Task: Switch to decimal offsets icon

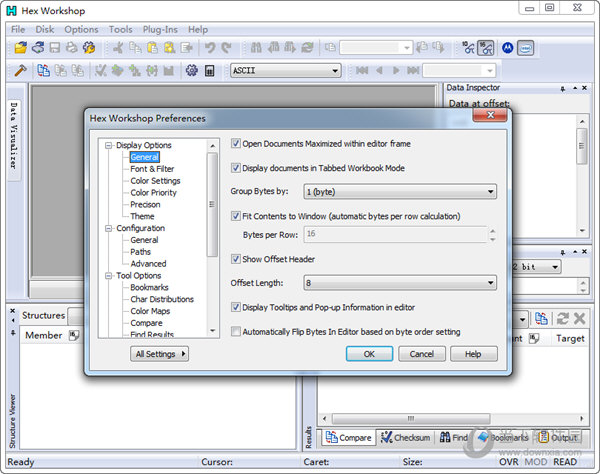Action: click(x=468, y=48)
